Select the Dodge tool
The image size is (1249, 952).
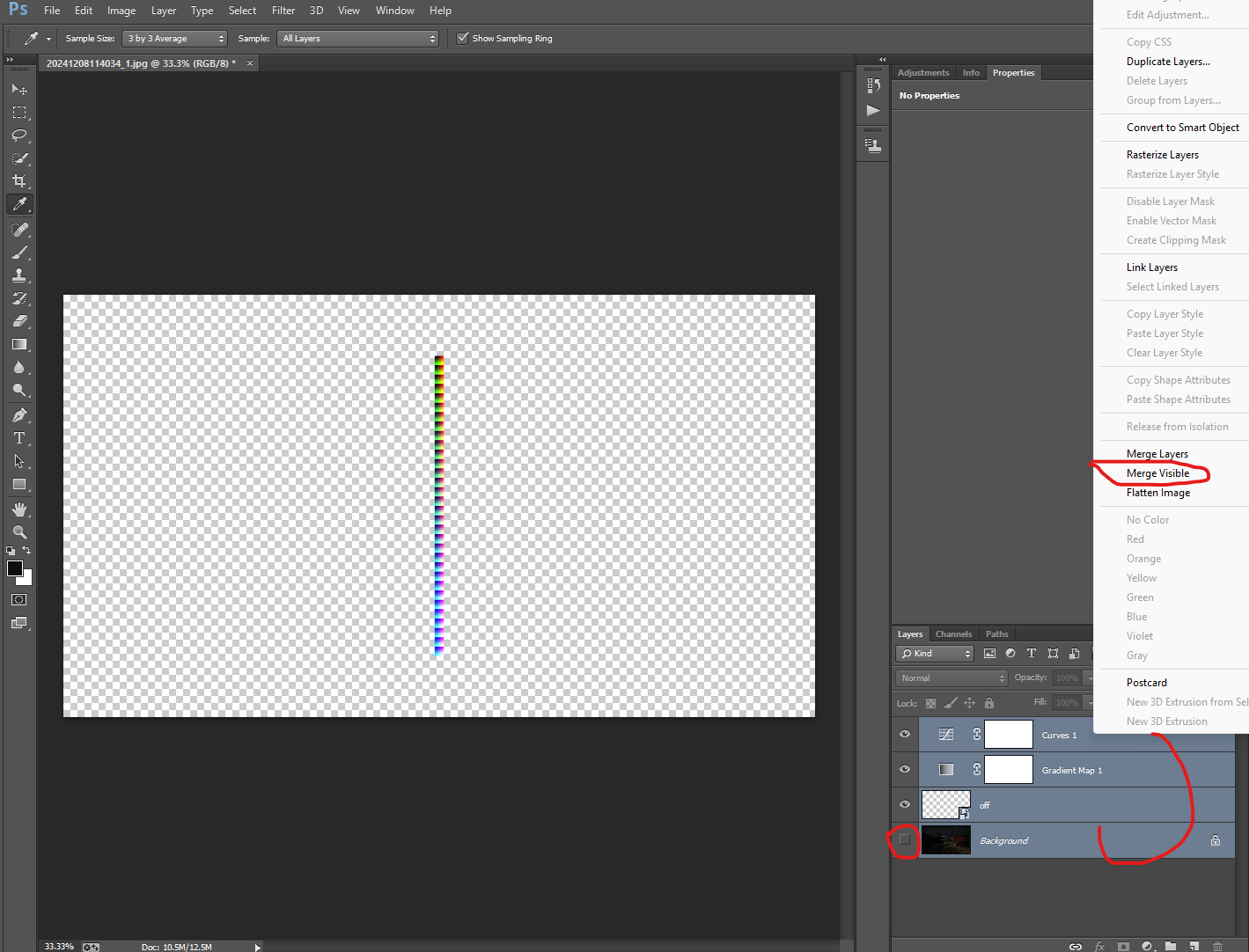(19, 390)
